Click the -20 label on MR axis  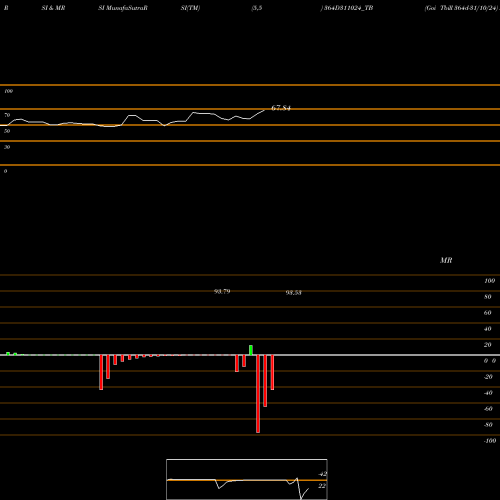488,377
